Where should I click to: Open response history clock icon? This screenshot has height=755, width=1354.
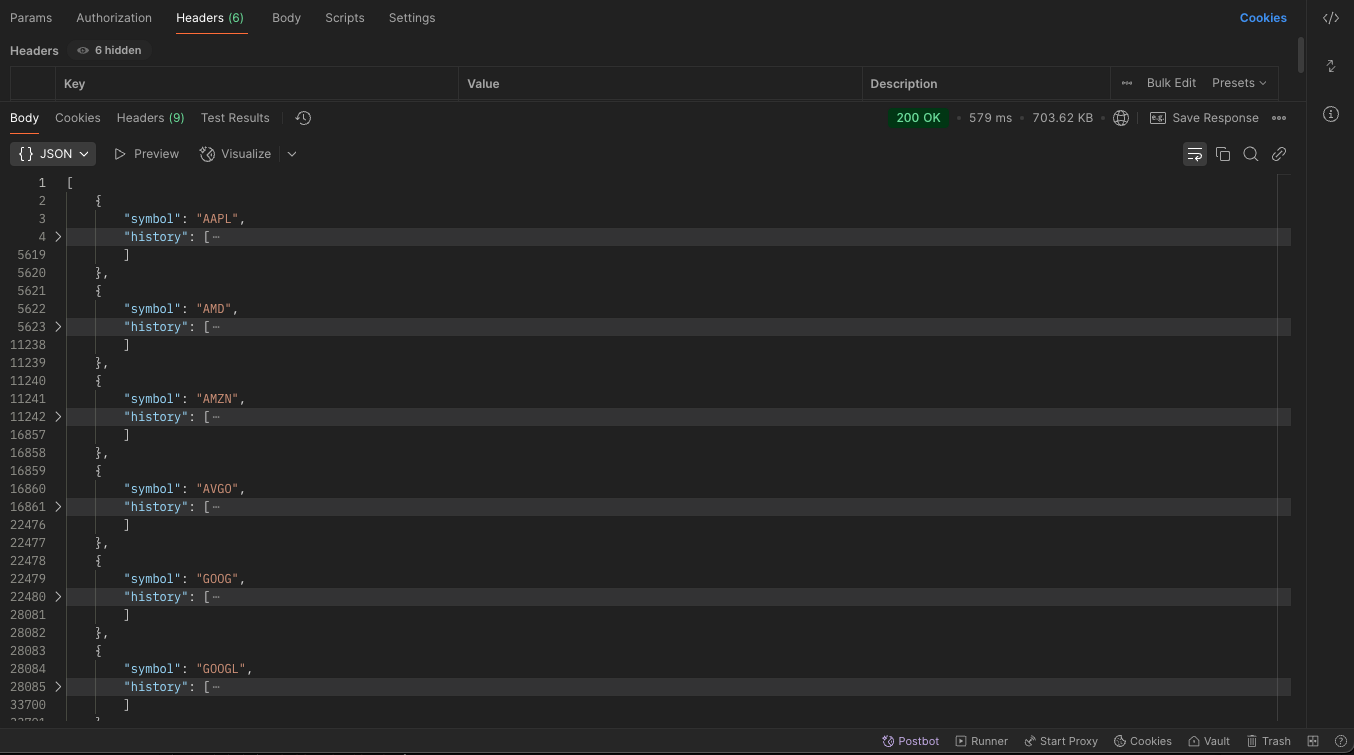pos(303,118)
